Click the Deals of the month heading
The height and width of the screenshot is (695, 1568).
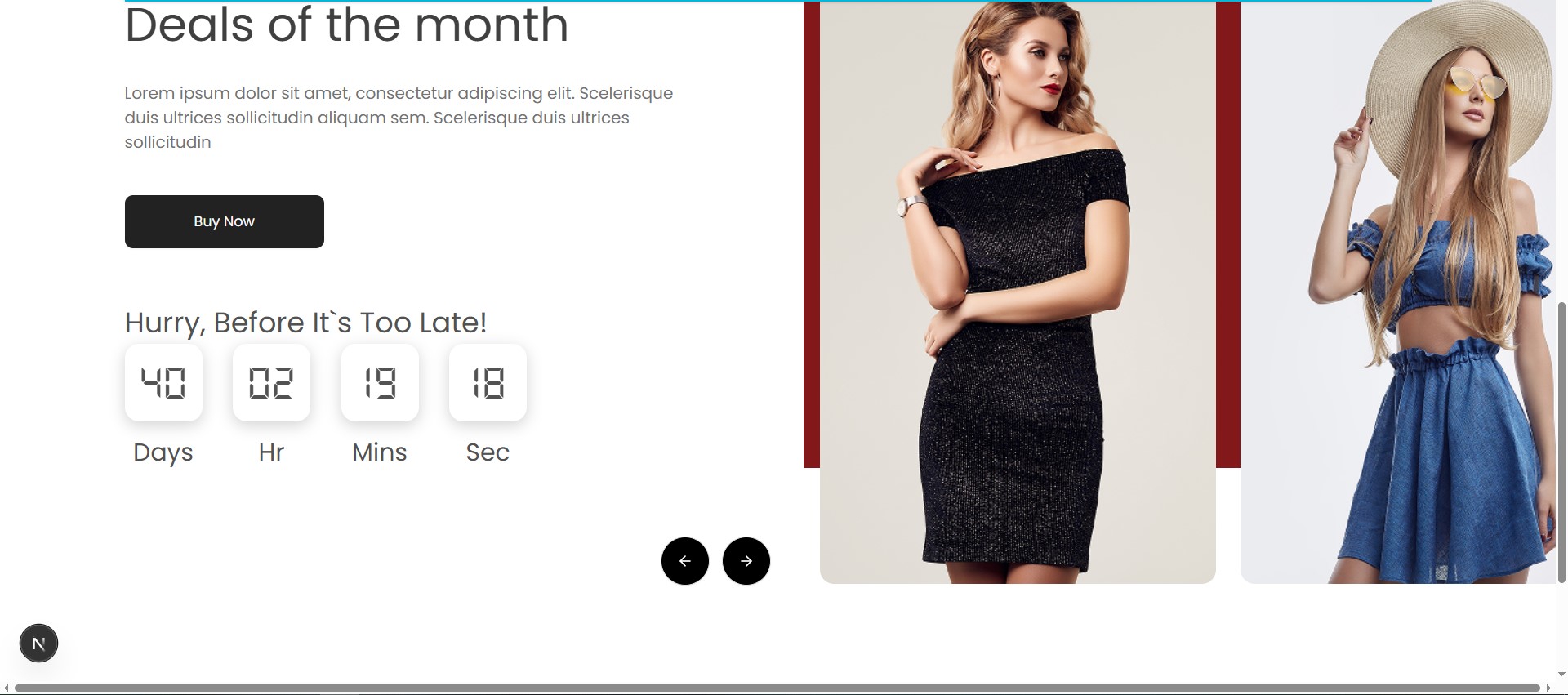pos(346,25)
